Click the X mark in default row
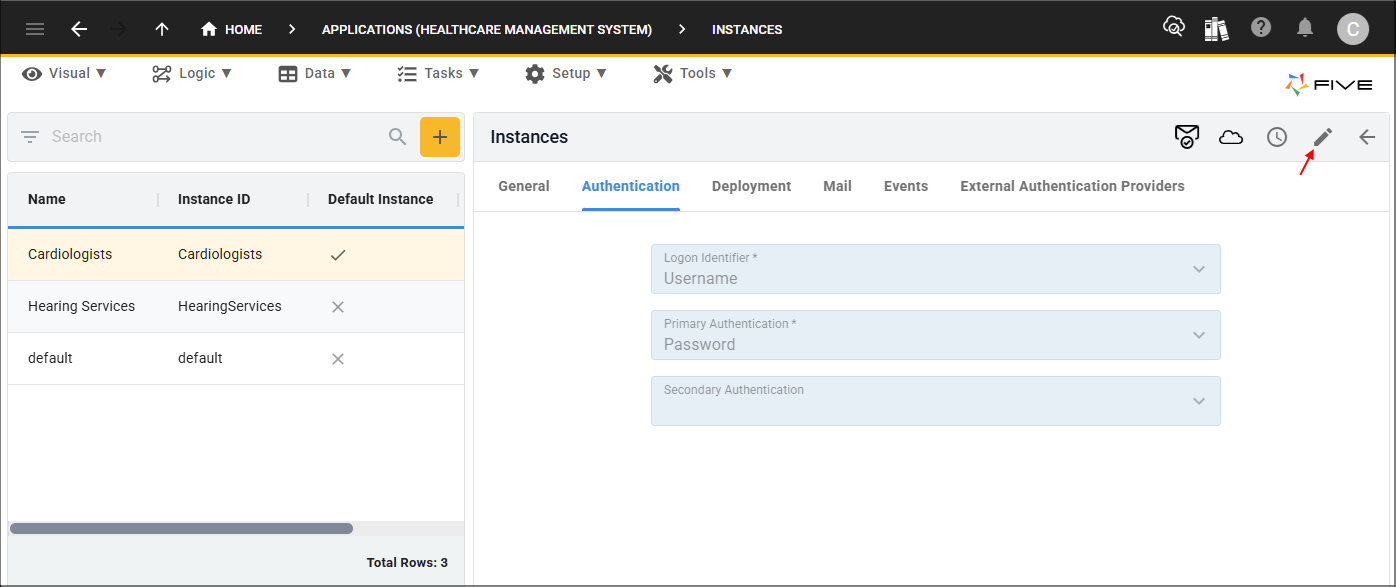 coord(338,359)
